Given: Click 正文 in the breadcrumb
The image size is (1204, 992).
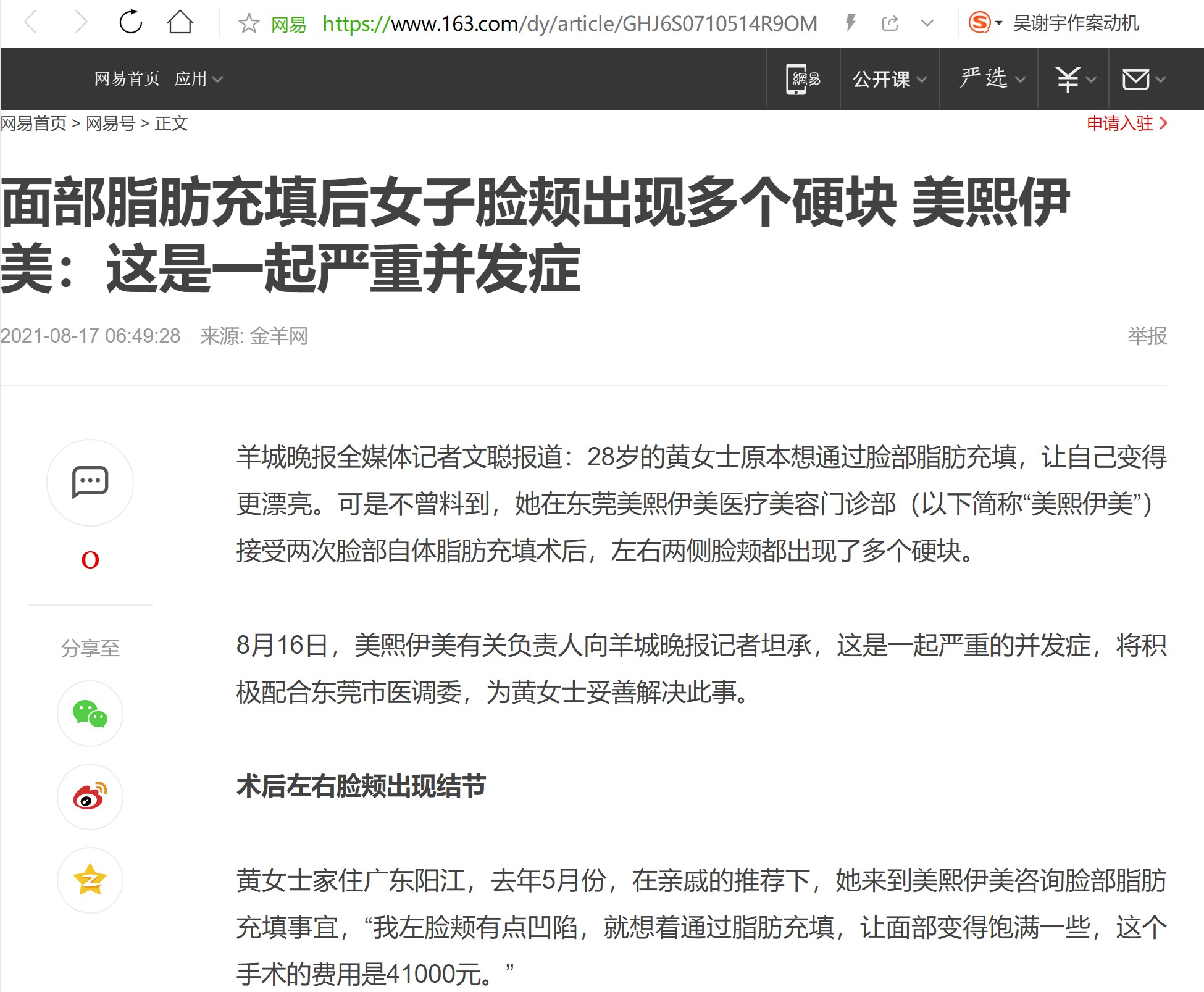Looking at the screenshot, I should point(171,123).
